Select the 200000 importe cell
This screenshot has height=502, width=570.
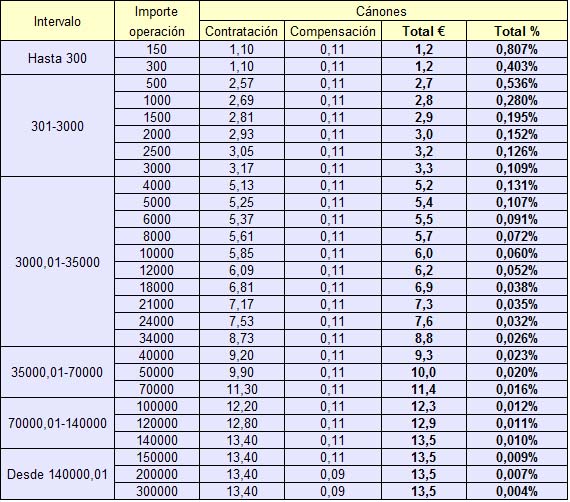157,474
